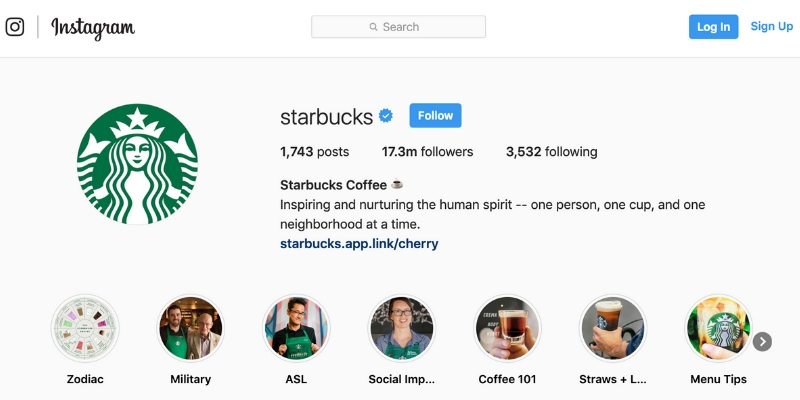Screen dimensions: 800x400
Task: Open the Starbucks siren profile picture
Action: [137, 164]
